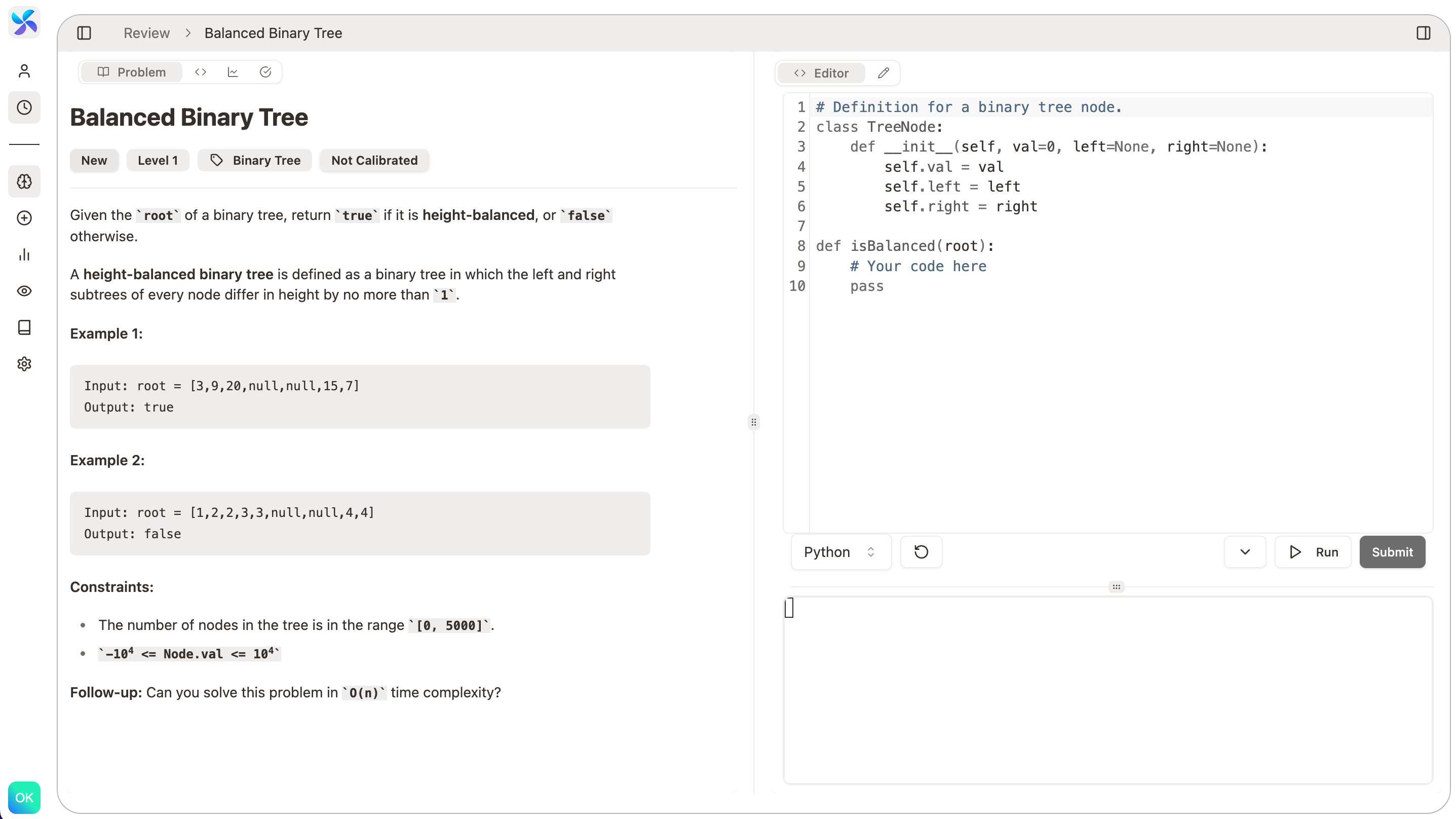
Task: Reset the editor code
Action: pyautogui.click(x=922, y=551)
